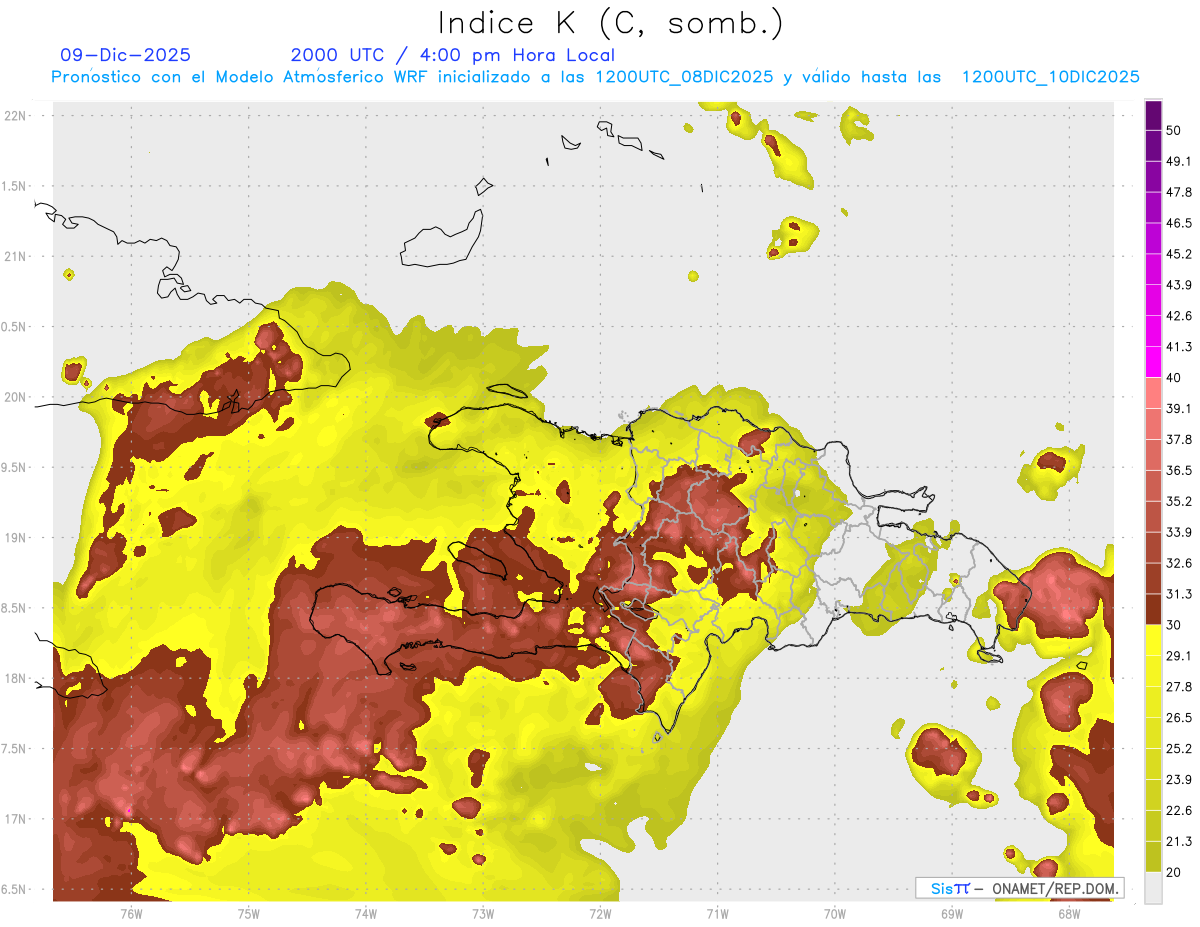Click the longitude label '73W'
Viewport: 1200px width, 927px height.
483,914
